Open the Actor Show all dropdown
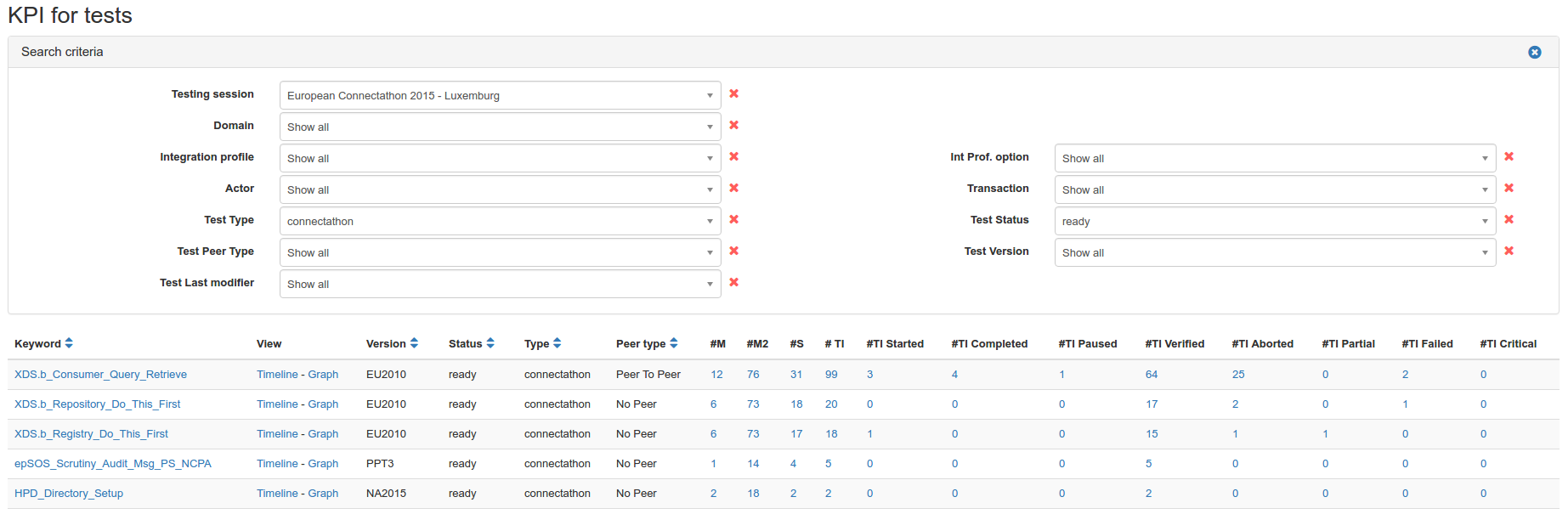Image resolution: width=1568 pixels, height=514 pixels. click(500, 189)
